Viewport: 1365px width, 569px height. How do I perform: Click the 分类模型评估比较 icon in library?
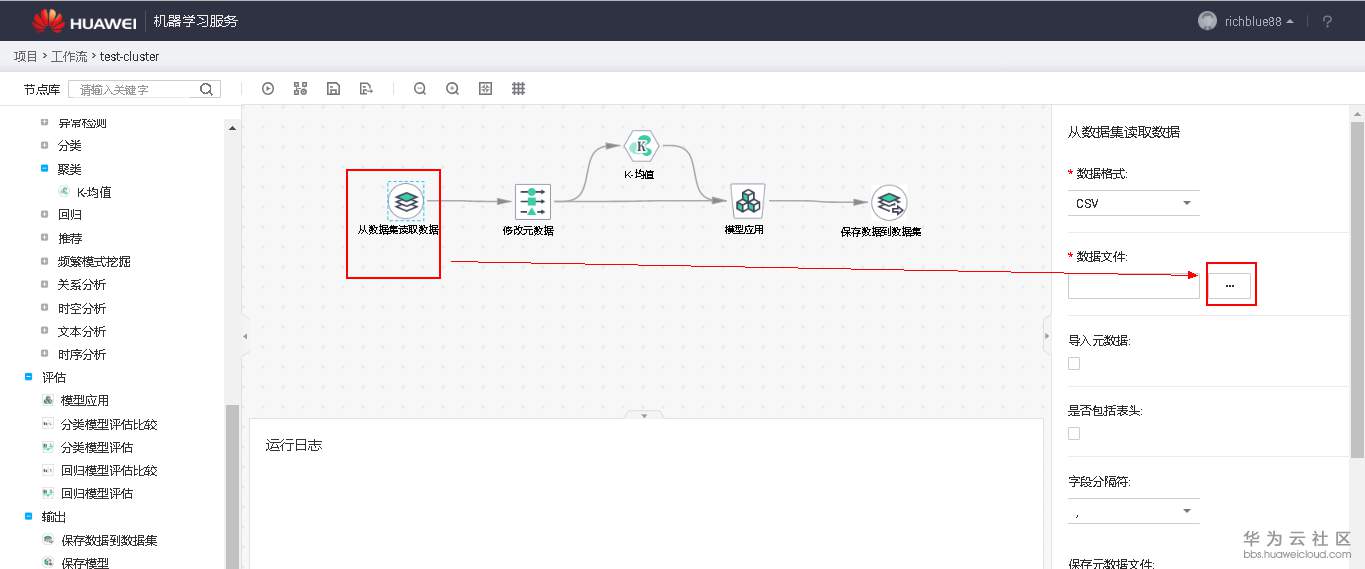coord(48,424)
